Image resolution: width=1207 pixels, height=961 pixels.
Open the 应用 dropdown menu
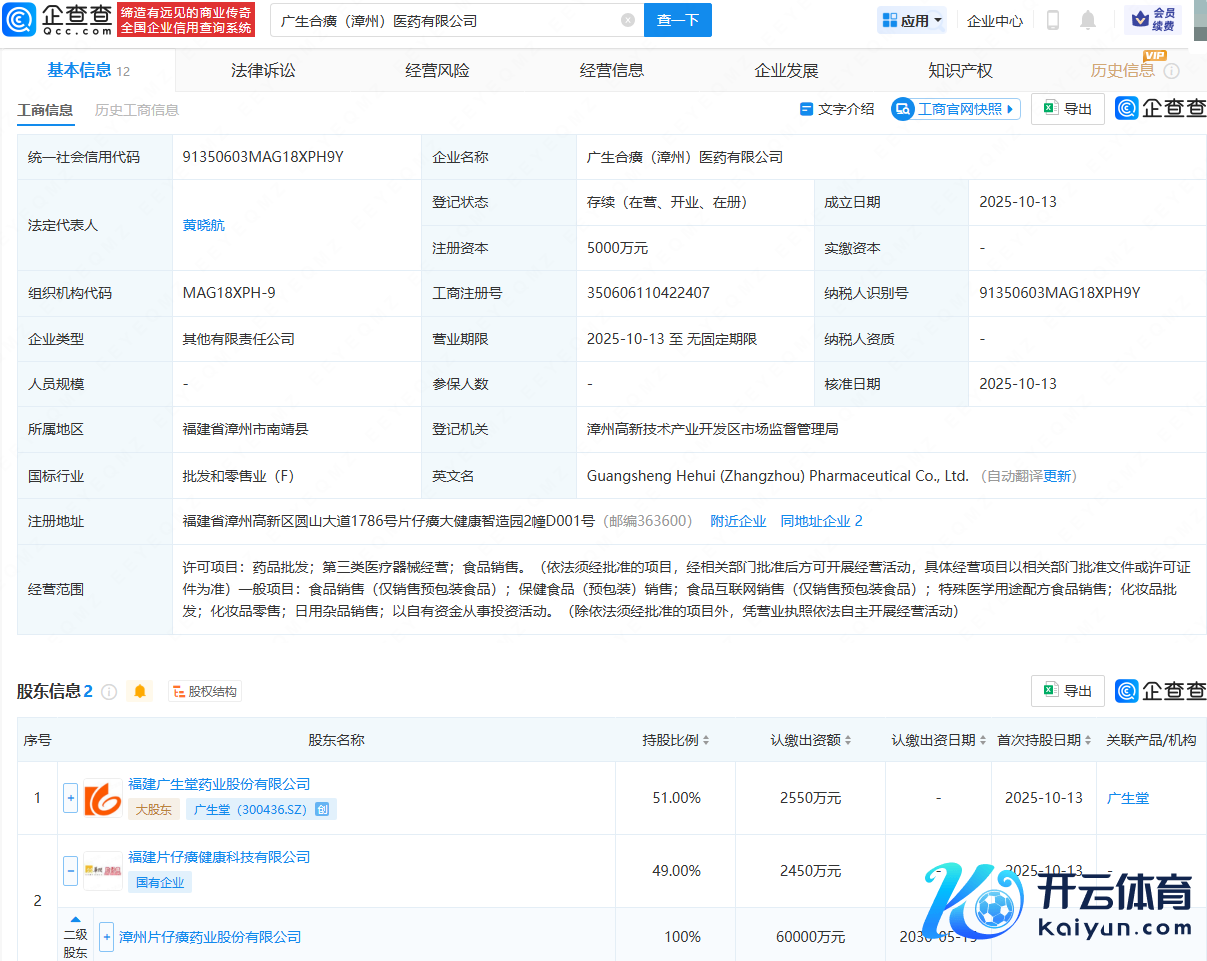[911, 20]
